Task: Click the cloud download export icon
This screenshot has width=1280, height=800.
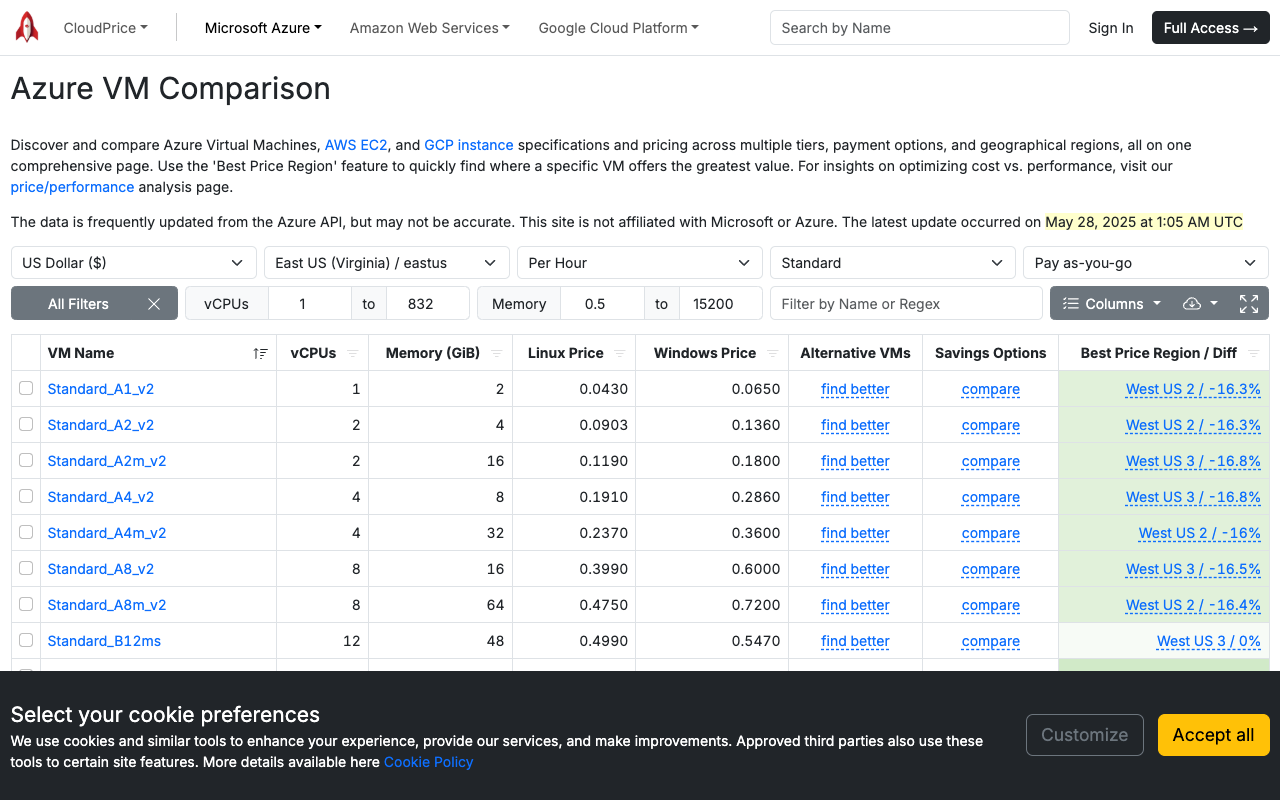Action: [1199, 304]
